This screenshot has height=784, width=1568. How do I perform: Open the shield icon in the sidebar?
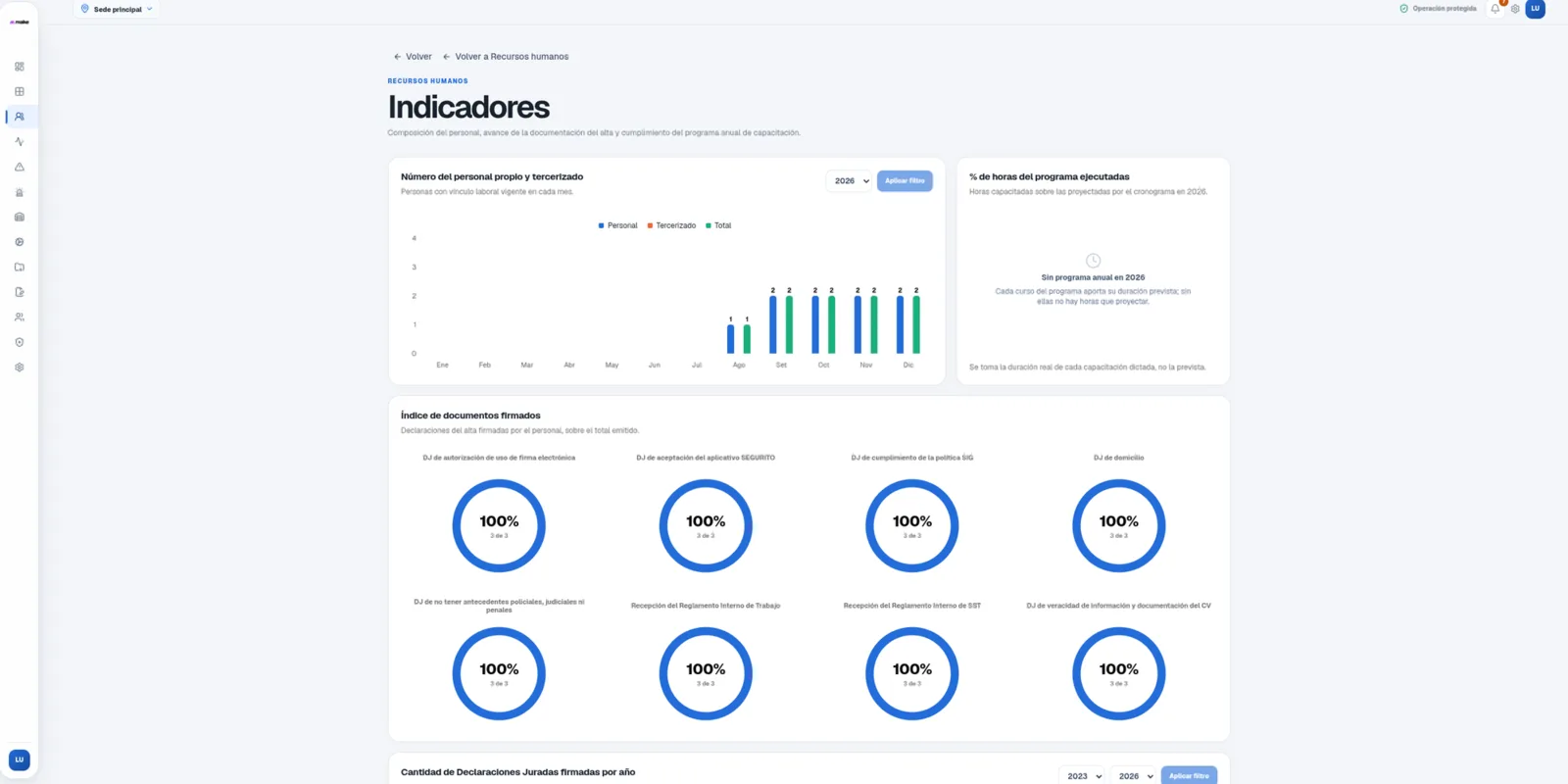[20, 342]
